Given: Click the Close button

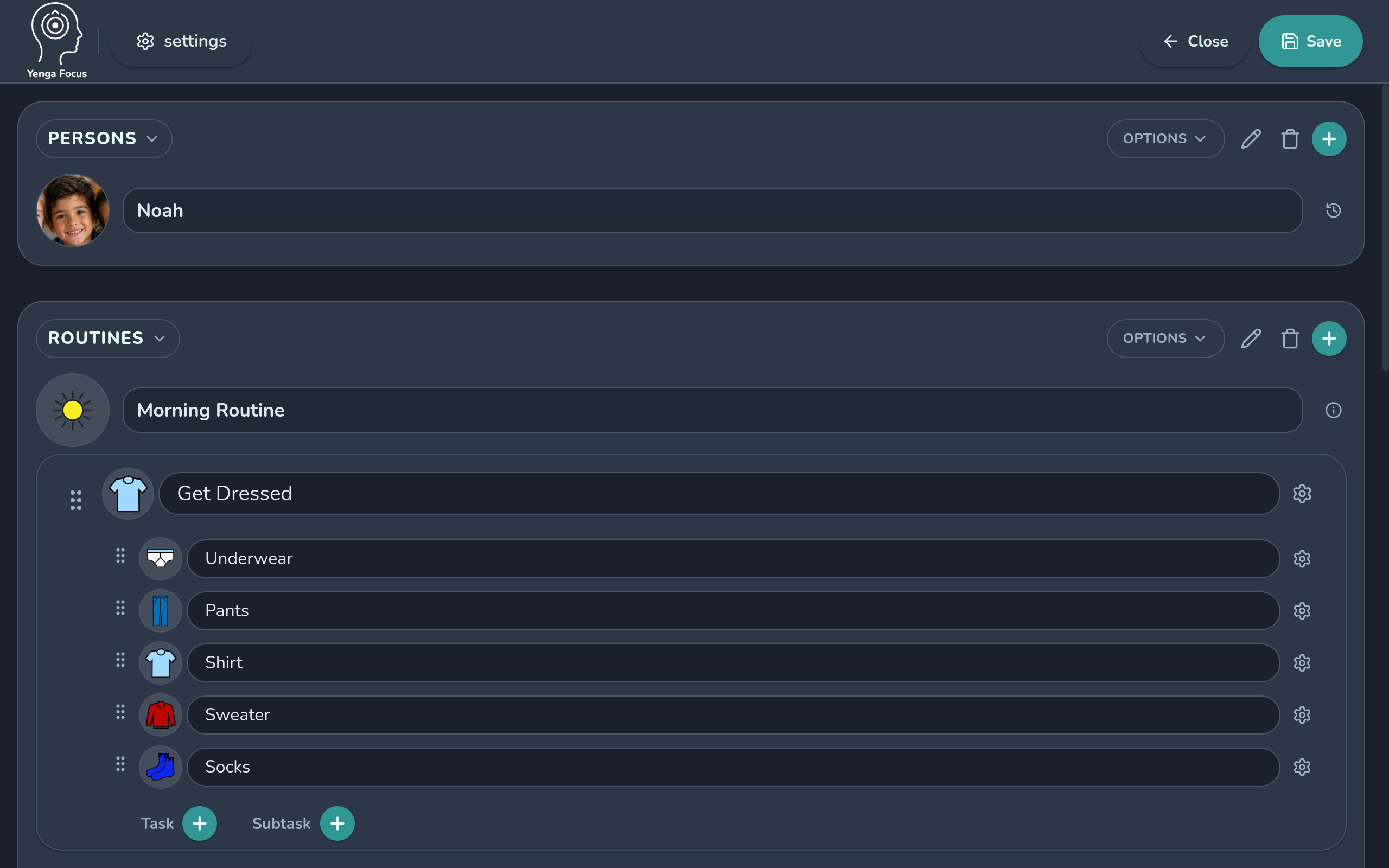Looking at the screenshot, I should click(1194, 41).
